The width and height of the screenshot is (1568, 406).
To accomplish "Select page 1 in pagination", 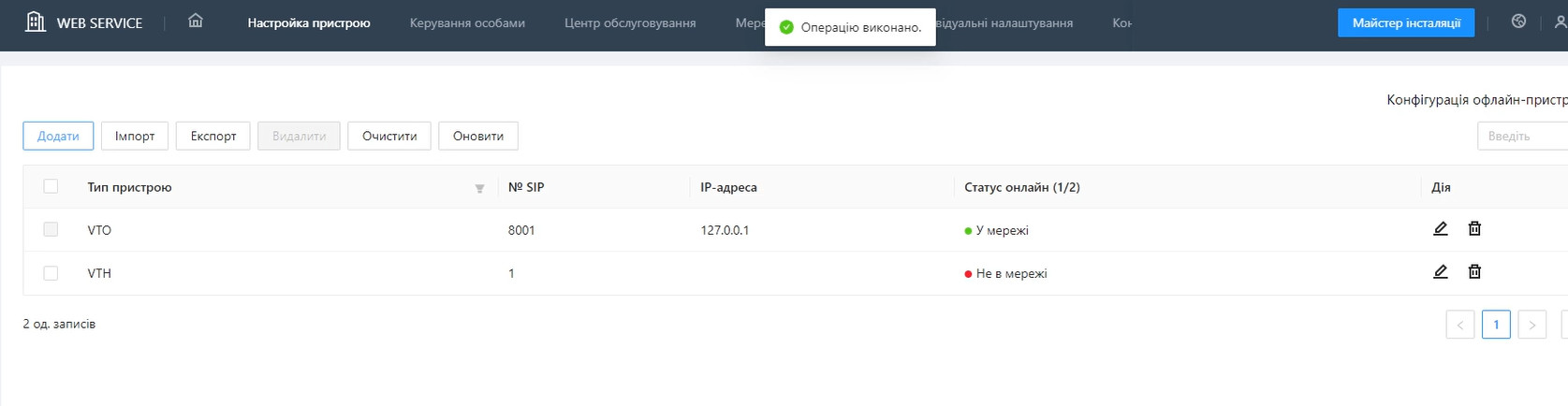I will click(1496, 325).
